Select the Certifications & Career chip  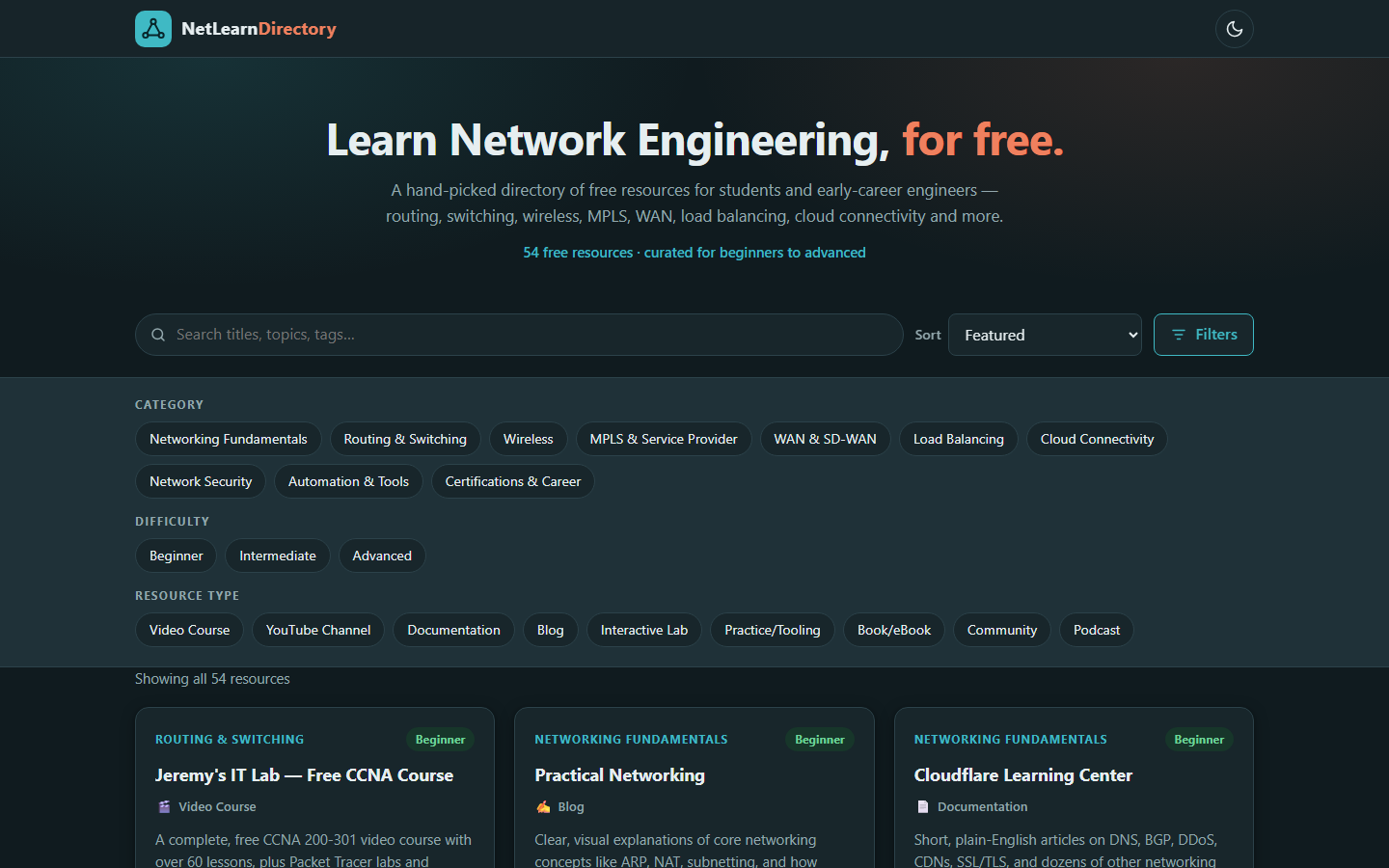[513, 481]
